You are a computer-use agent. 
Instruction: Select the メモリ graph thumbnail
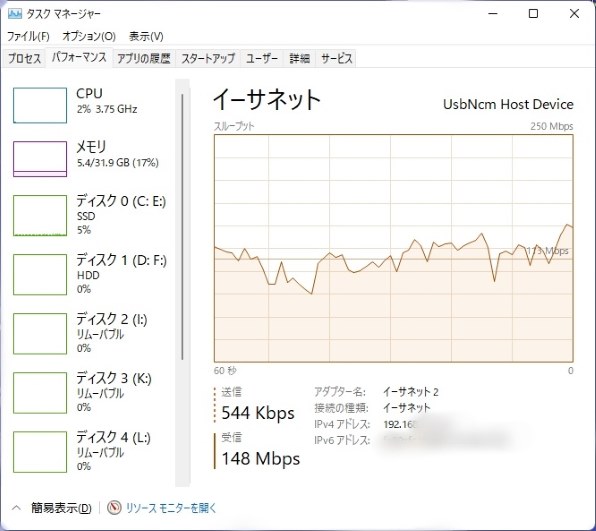[40, 159]
